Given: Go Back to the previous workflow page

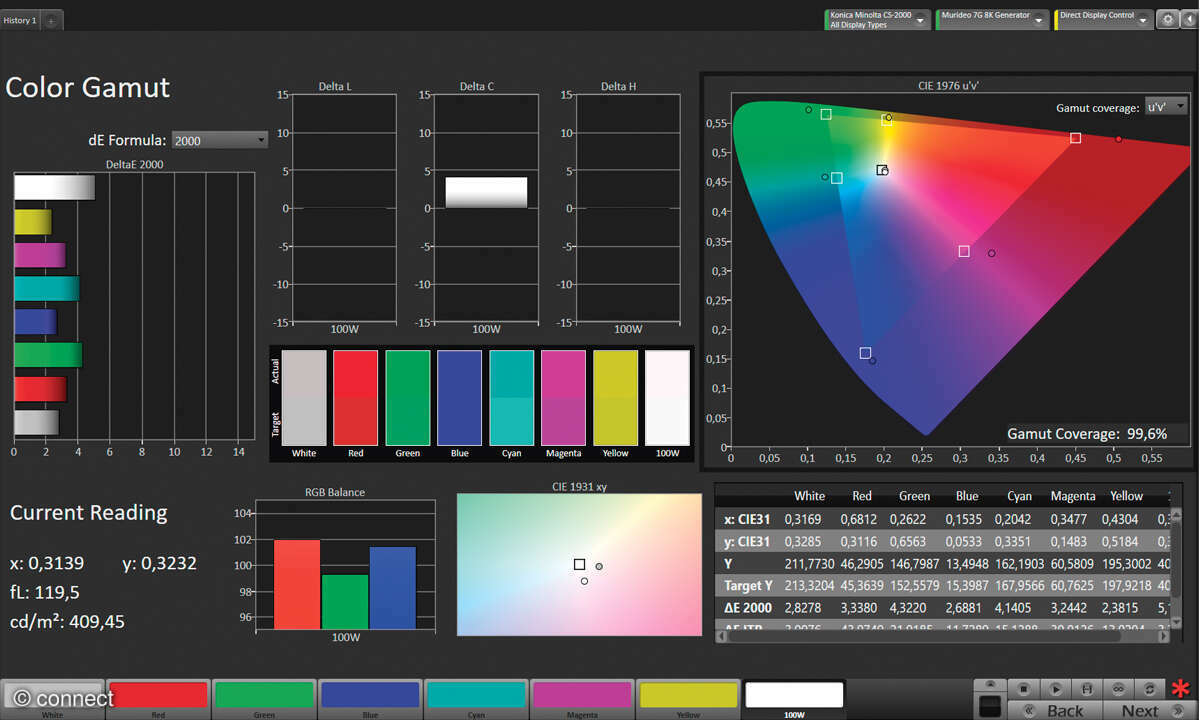Looking at the screenshot, I should coord(1055,710).
